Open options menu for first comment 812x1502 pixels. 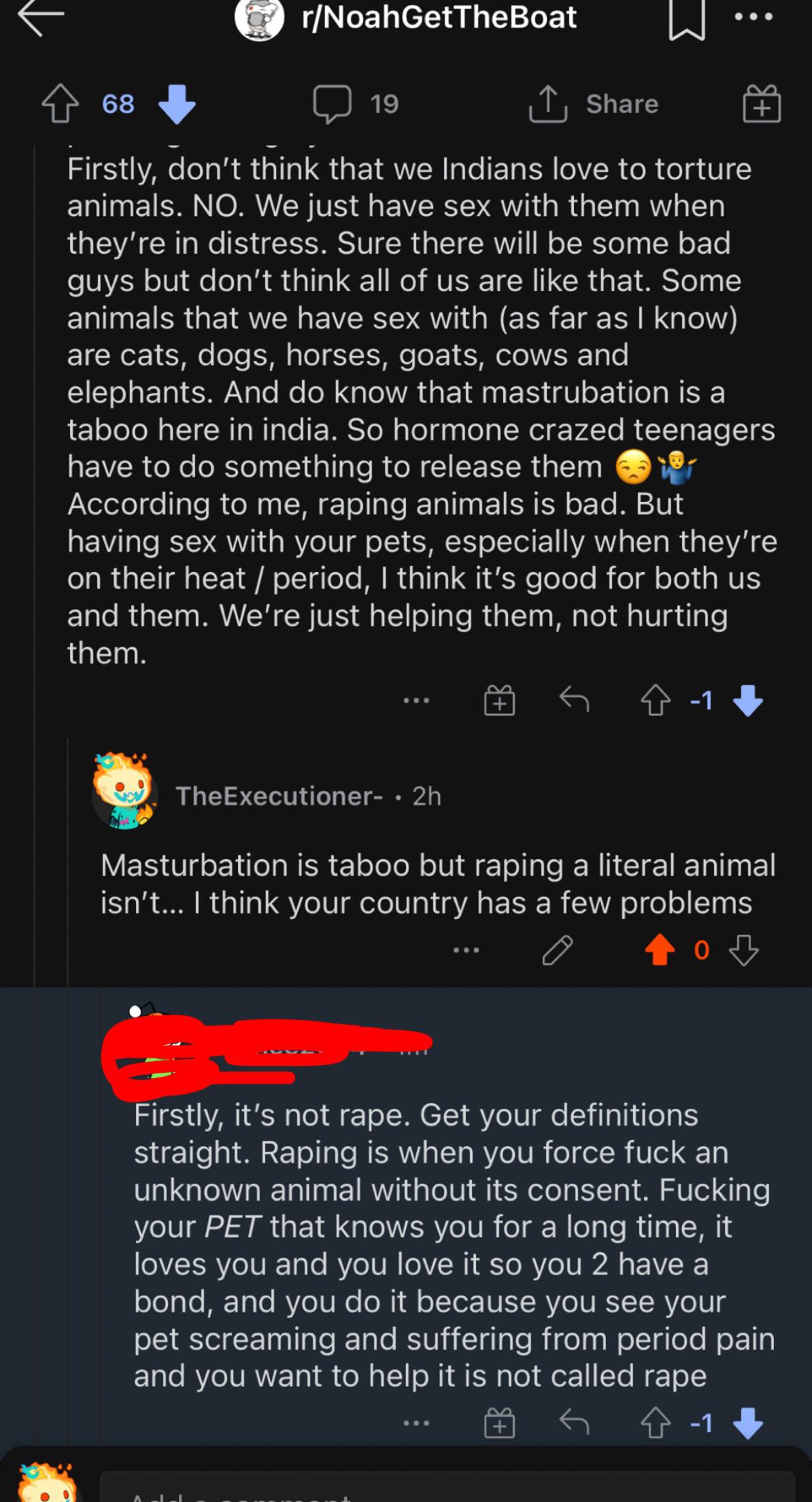pos(416,700)
